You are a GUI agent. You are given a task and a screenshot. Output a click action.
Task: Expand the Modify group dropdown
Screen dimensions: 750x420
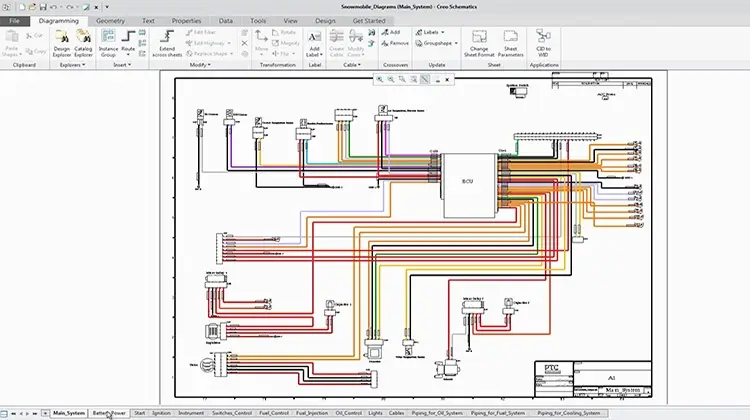(200, 65)
